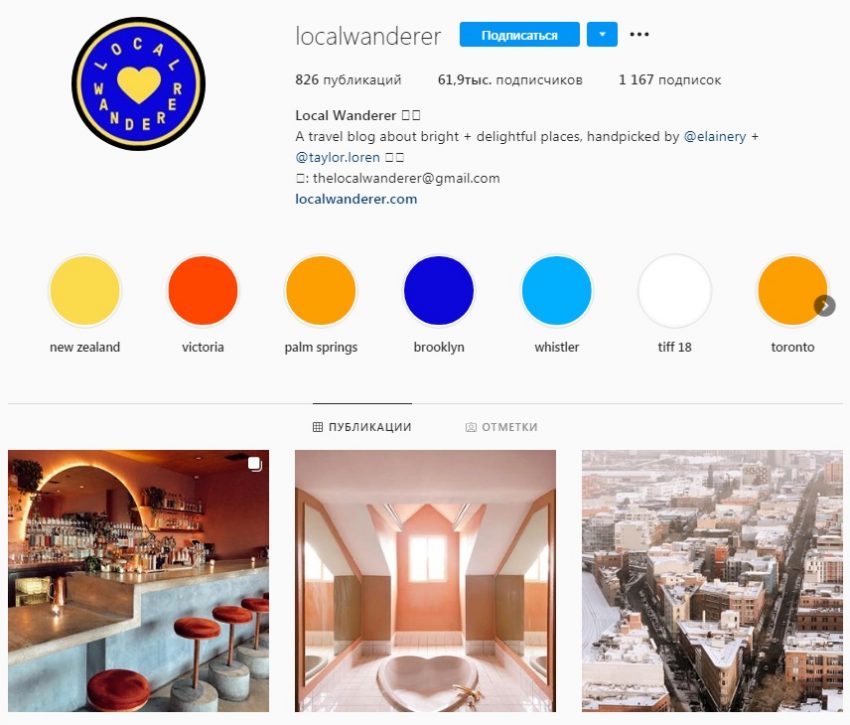Open the brooklyn story highlight
Viewport: 850px width, 725px height.
pyautogui.click(x=439, y=291)
